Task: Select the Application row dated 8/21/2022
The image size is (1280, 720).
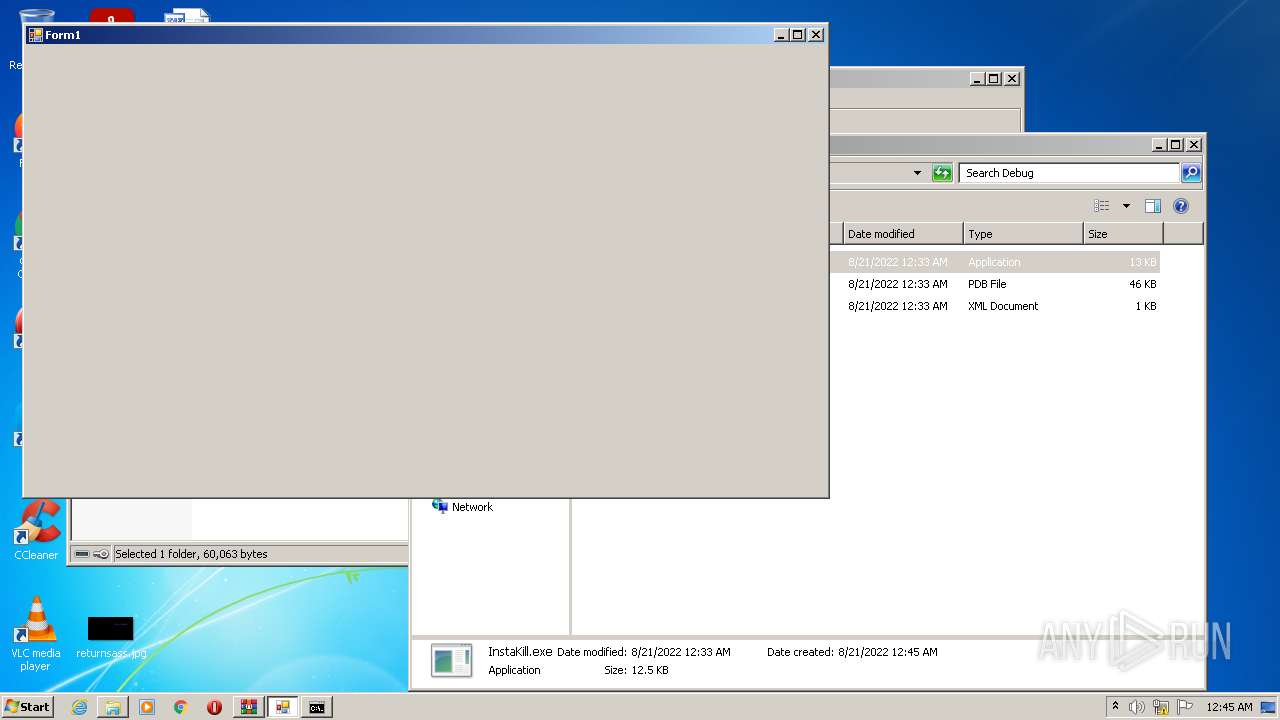Action: 995,262
